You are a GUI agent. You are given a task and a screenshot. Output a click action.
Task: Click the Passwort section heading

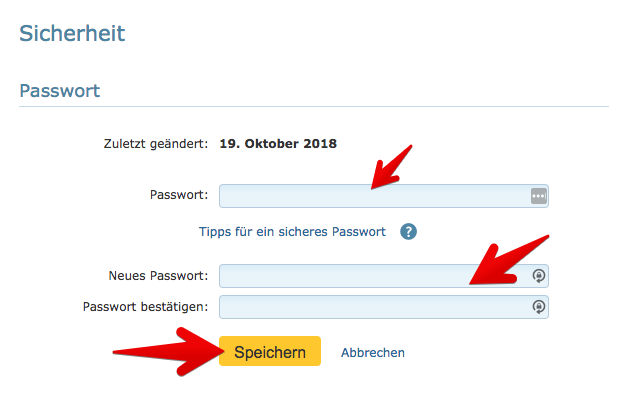60,91
